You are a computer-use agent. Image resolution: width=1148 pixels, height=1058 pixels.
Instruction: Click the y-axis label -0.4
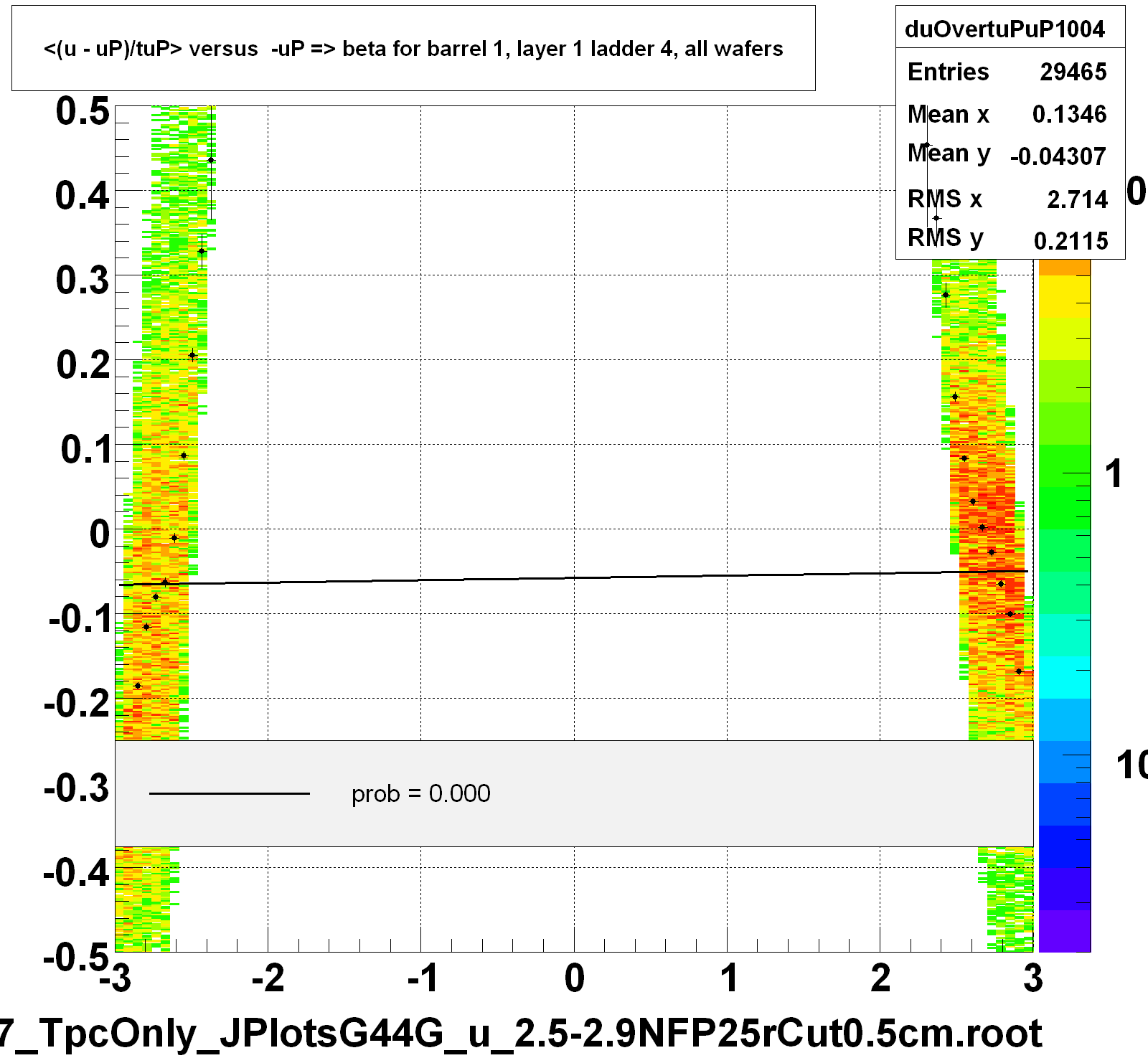77,872
